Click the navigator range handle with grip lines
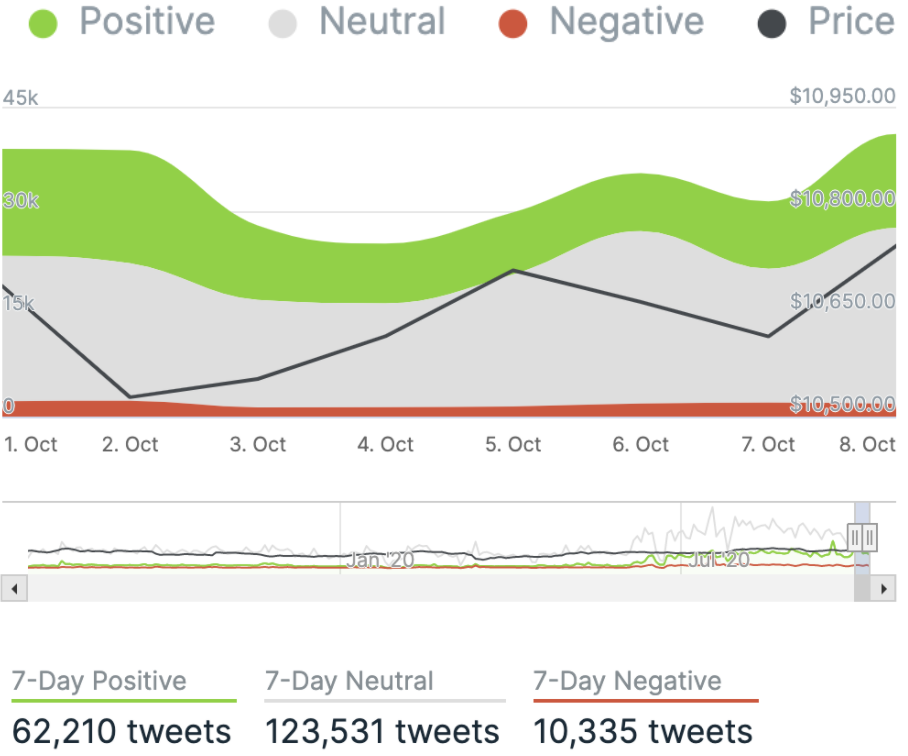This screenshot has width=908, height=756. [x=862, y=537]
